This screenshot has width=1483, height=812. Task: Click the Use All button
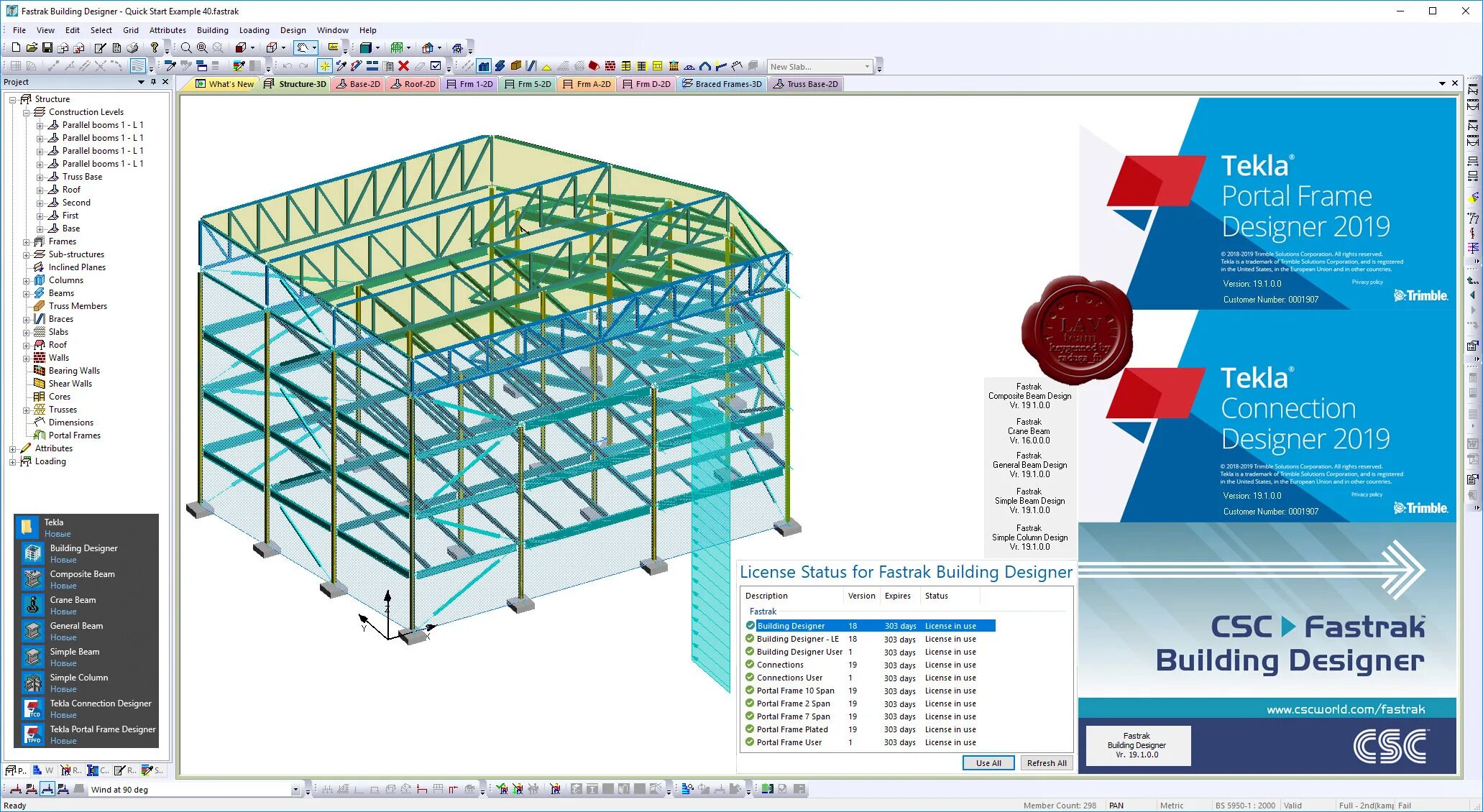(988, 763)
